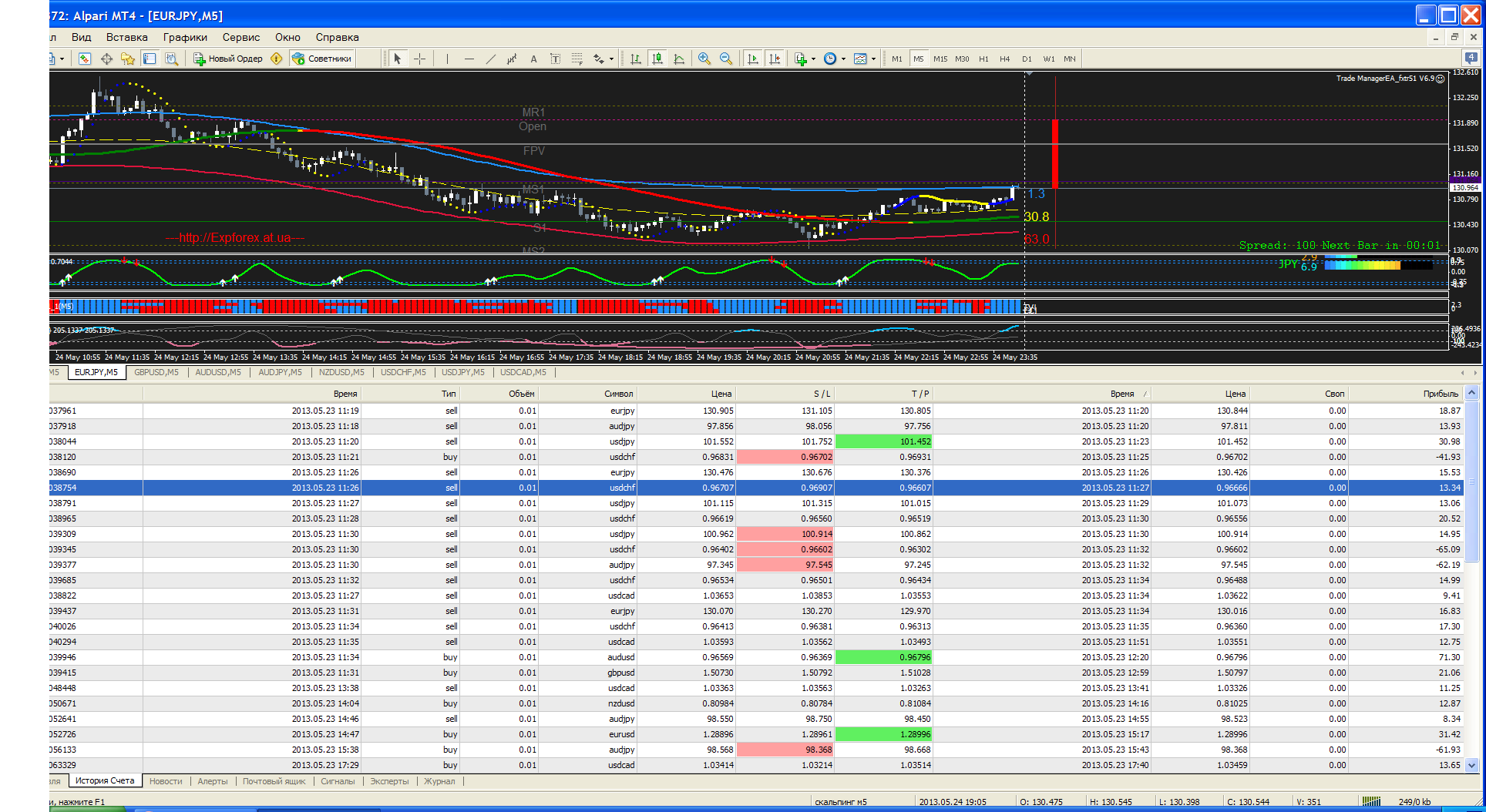Screen dimensions: 1486x812
Task: Toggle the Советники auto-trading button
Action: pos(321,59)
